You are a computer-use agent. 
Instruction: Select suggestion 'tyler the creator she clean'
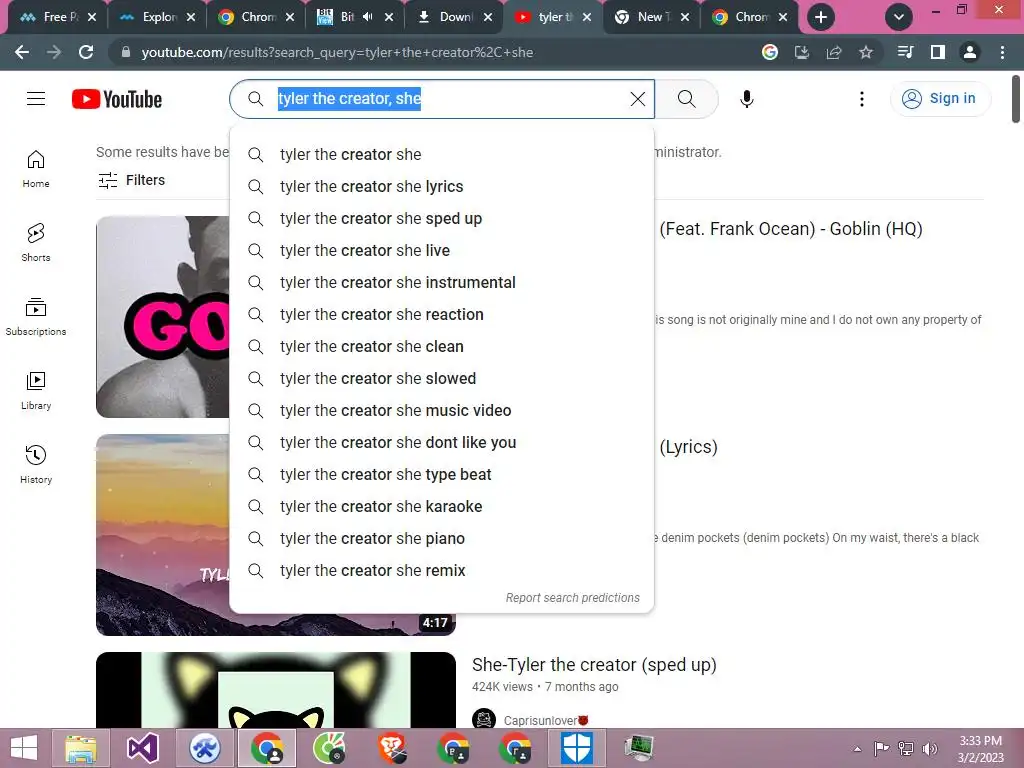coord(441,347)
